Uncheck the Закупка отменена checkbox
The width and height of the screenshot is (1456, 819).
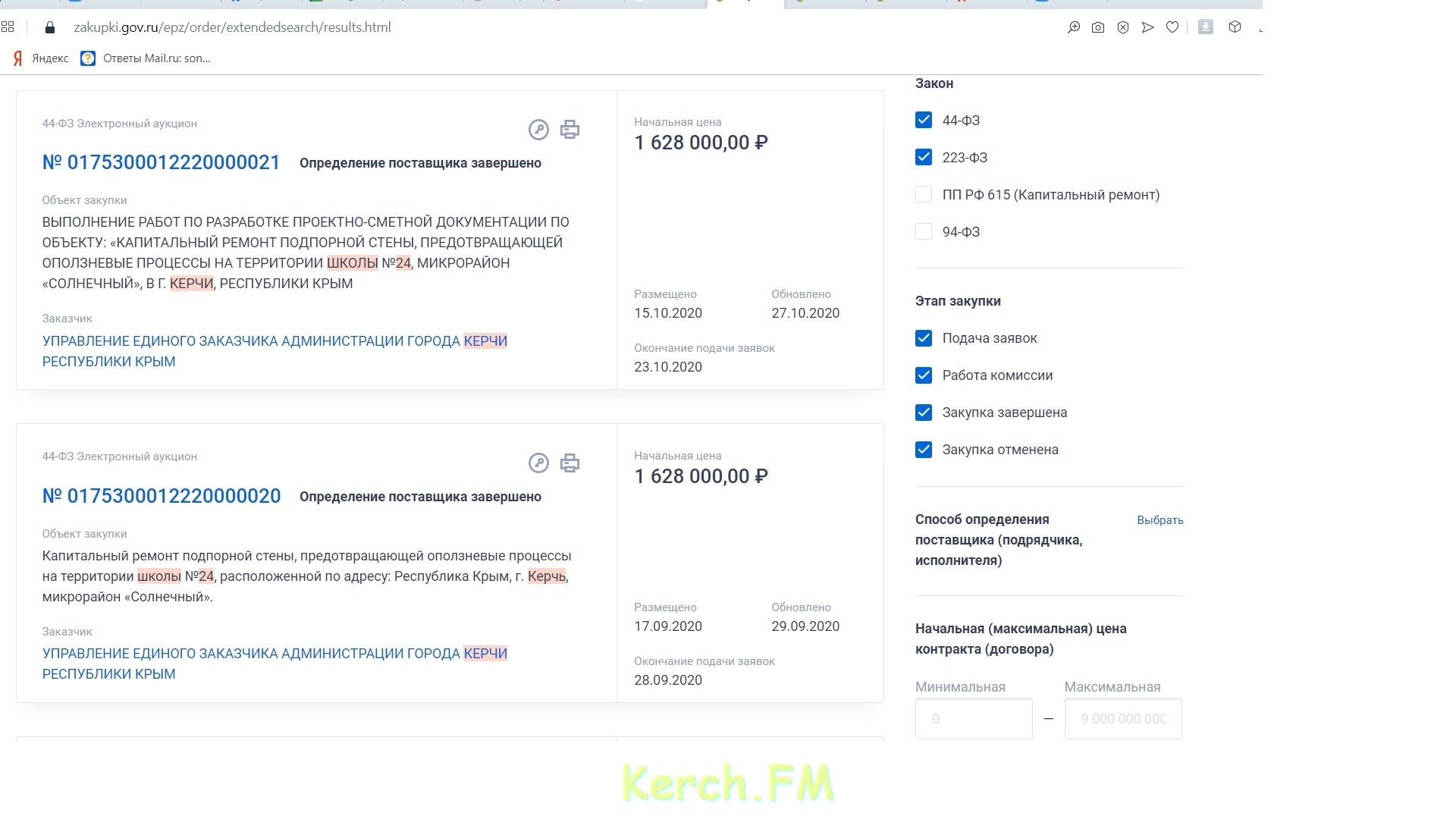924,450
